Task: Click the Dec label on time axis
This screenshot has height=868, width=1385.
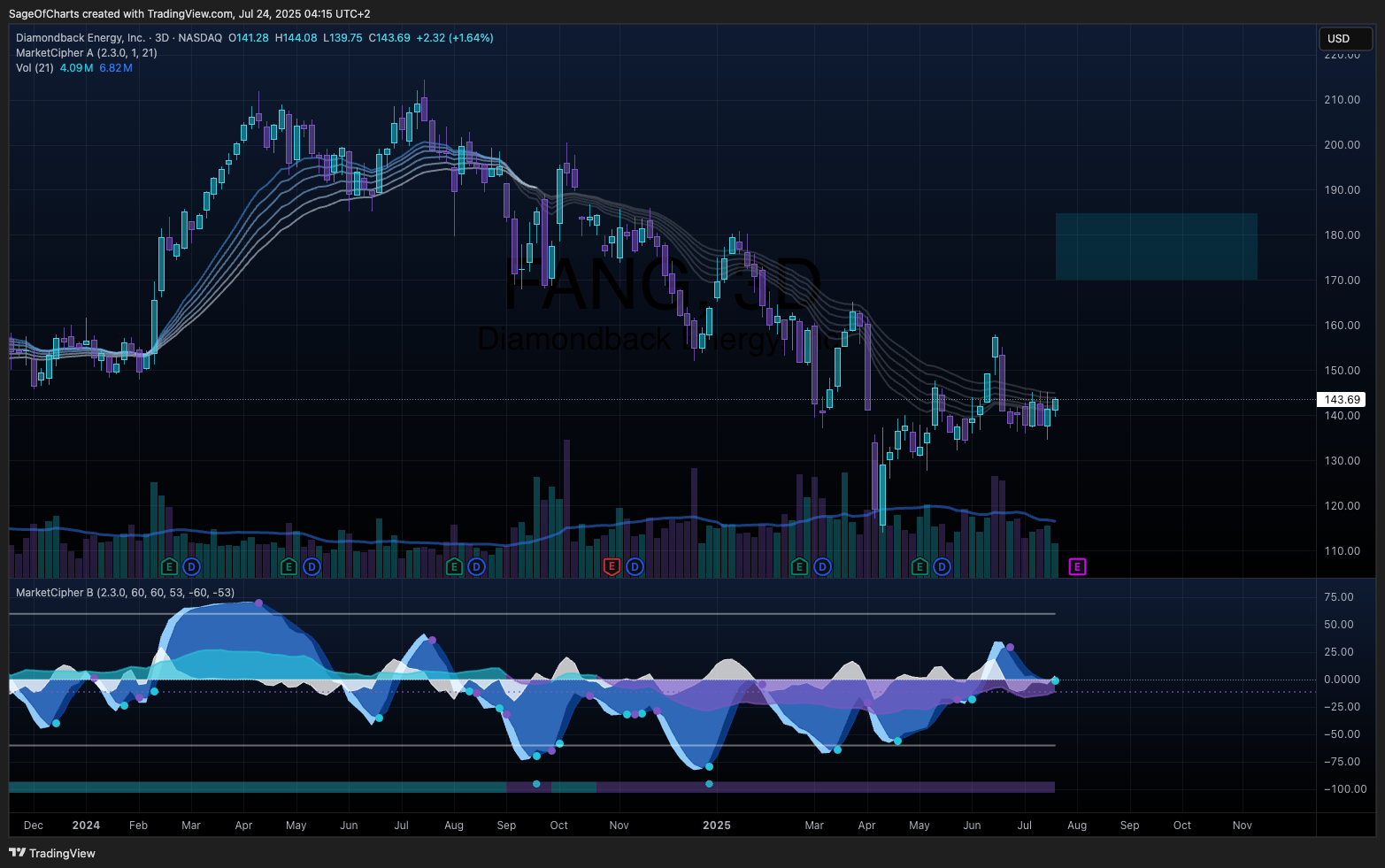Action: click(x=34, y=826)
